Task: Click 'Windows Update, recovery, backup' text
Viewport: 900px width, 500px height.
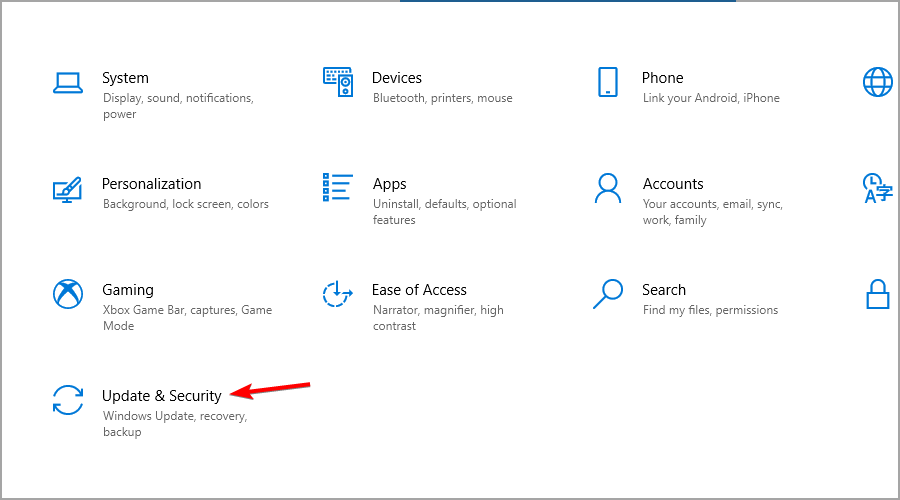Action: click(x=175, y=424)
